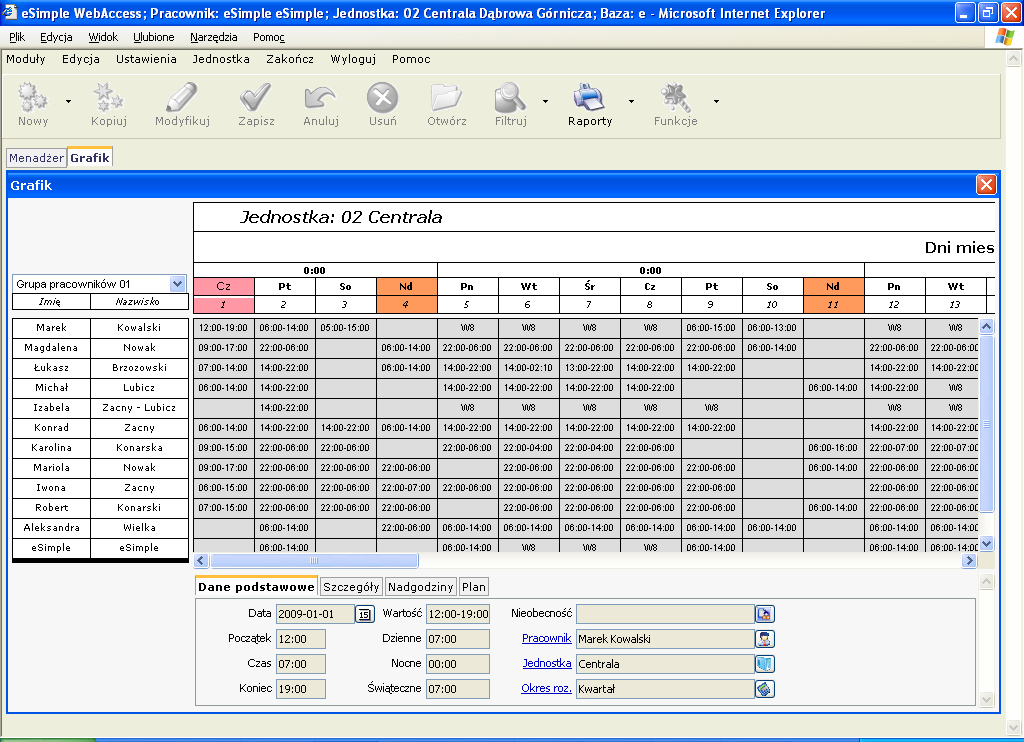Click the orange Nd day 4 header
Image resolution: width=1024 pixels, height=742 pixels.
(x=406, y=286)
